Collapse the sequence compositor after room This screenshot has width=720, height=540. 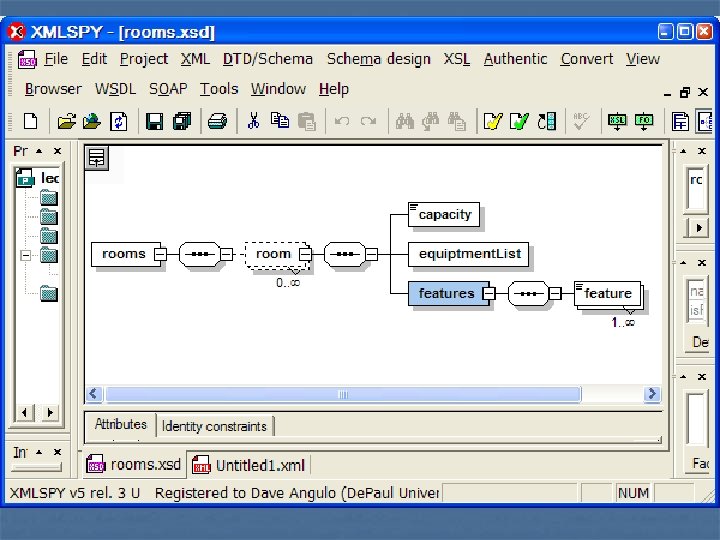pos(371,254)
